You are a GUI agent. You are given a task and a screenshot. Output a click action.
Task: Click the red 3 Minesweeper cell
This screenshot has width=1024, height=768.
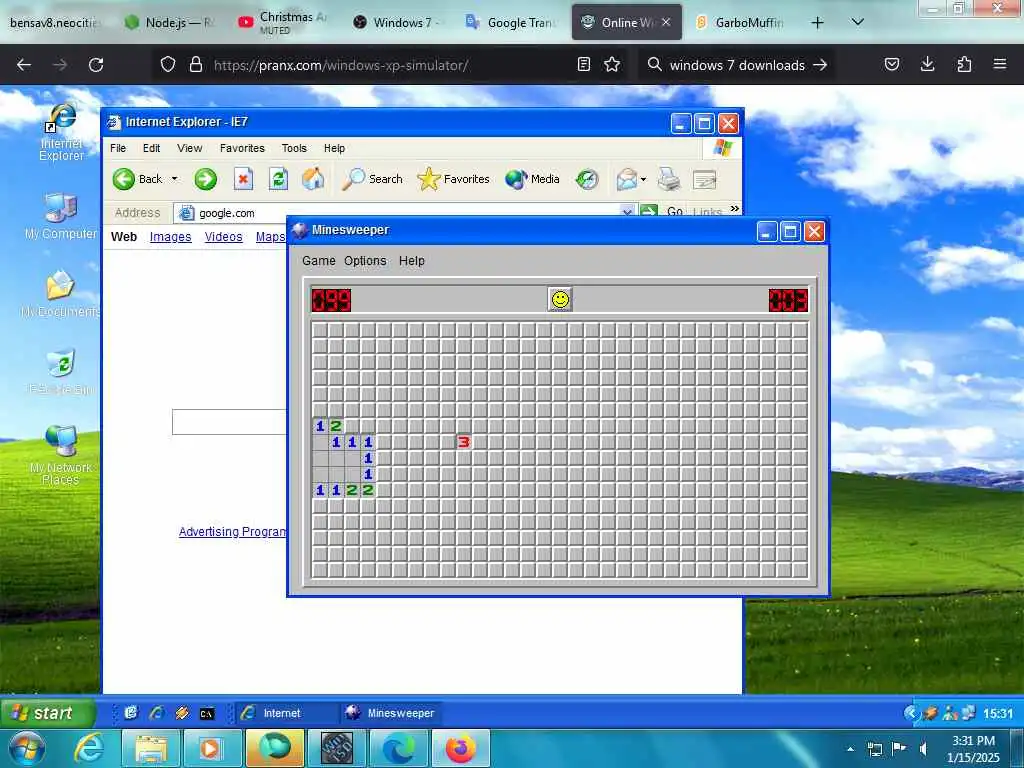pyautogui.click(x=464, y=442)
